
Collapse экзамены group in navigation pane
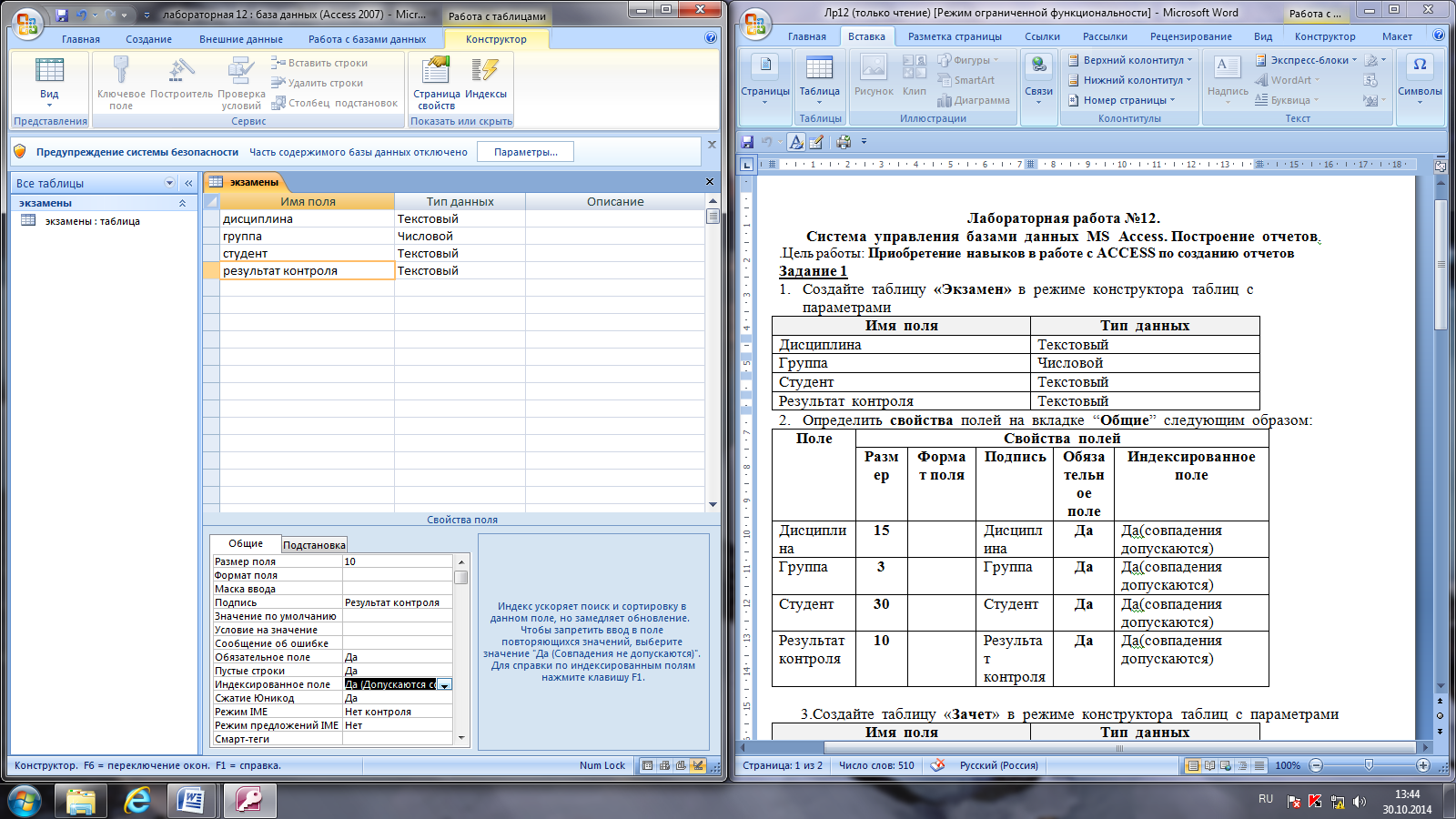point(182,203)
